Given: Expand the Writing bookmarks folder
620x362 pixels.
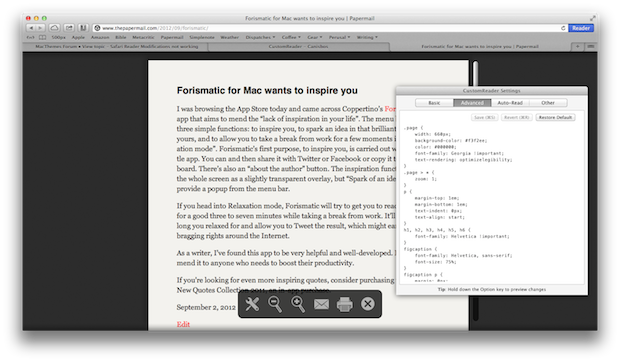Looking at the screenshot, I should point(367,37).
